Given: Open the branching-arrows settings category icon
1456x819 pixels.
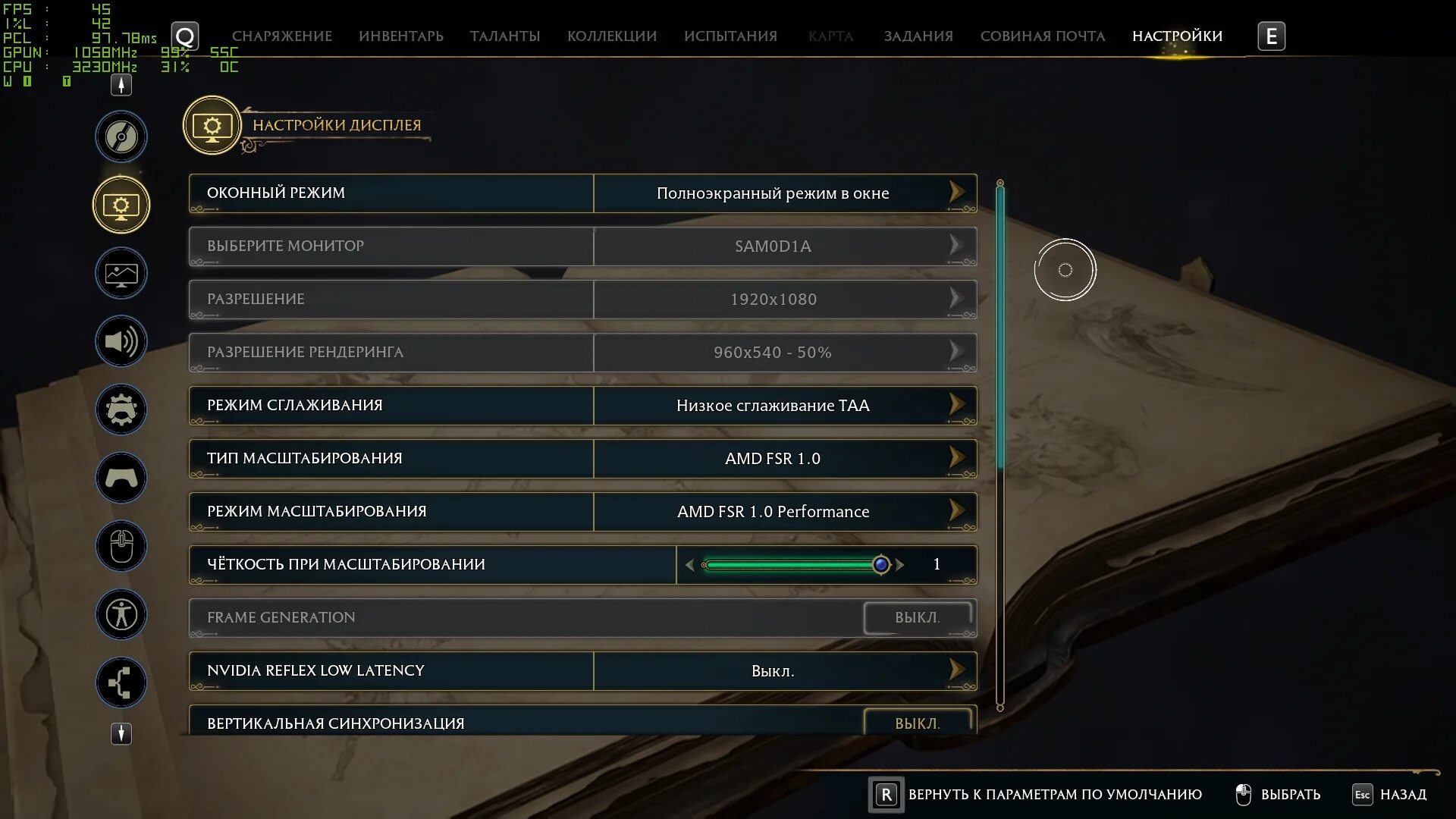Looking at the screenshot, I should [x=121, y=682].
